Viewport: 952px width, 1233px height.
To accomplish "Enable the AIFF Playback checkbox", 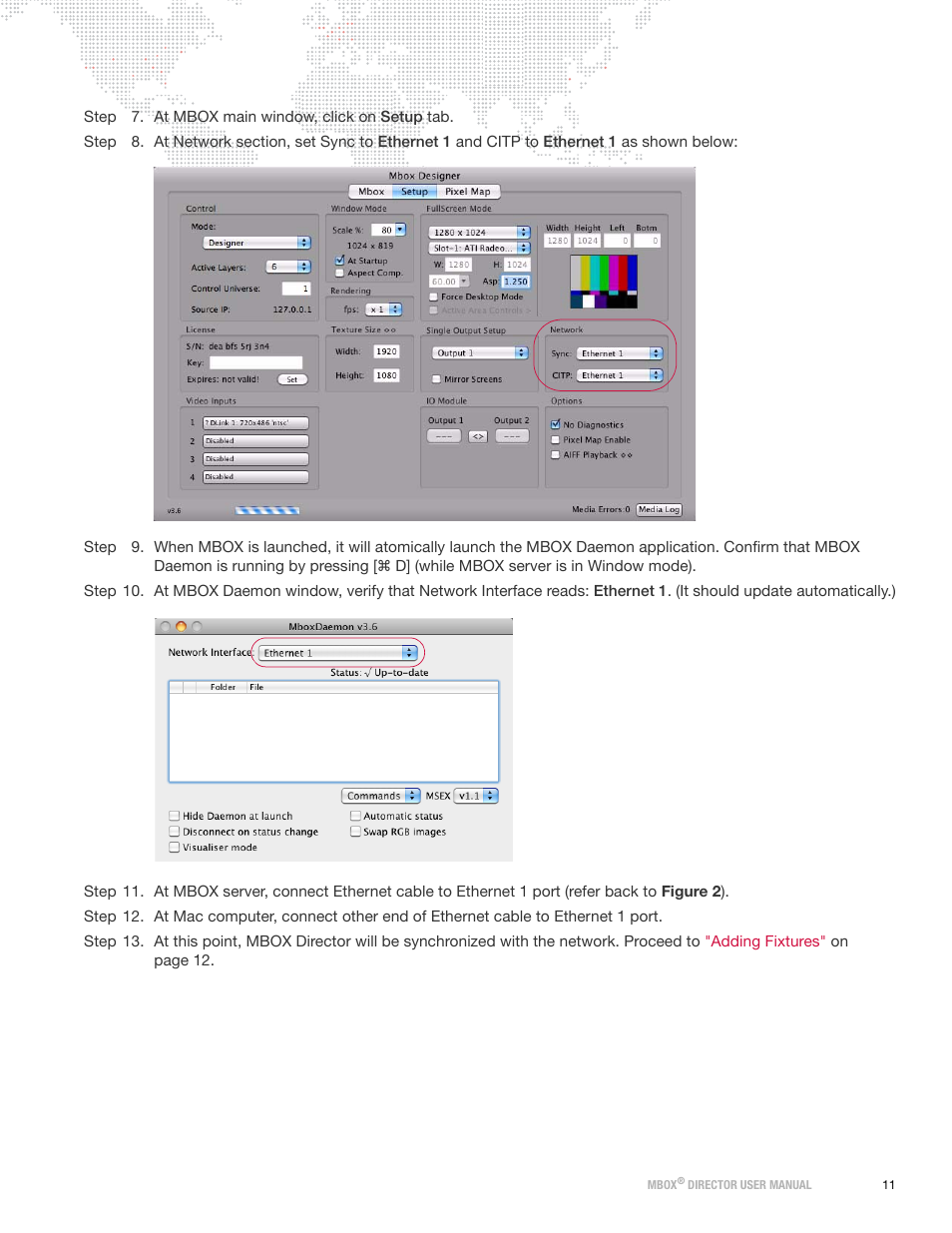I will pos(556,454).
